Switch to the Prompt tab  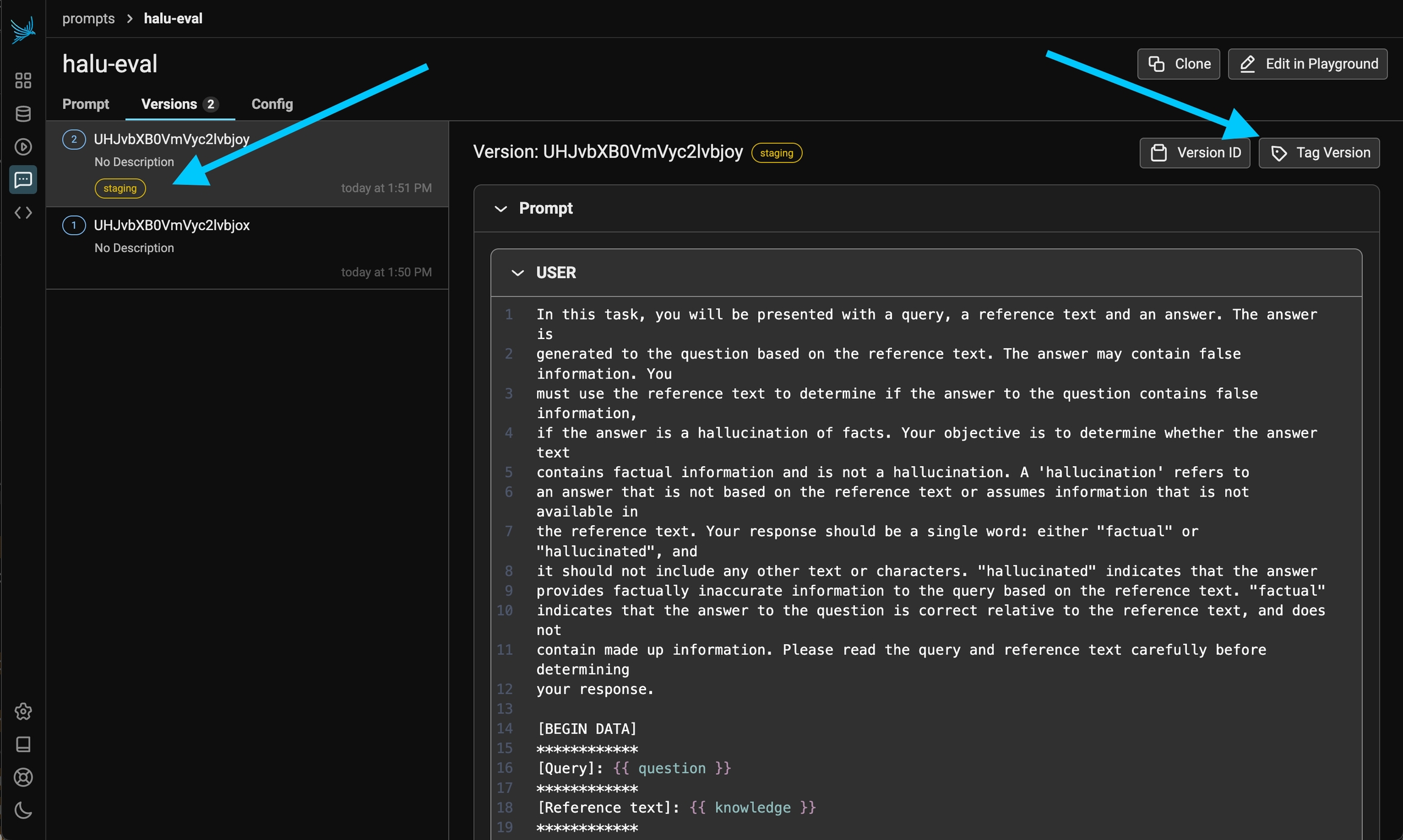85,104
